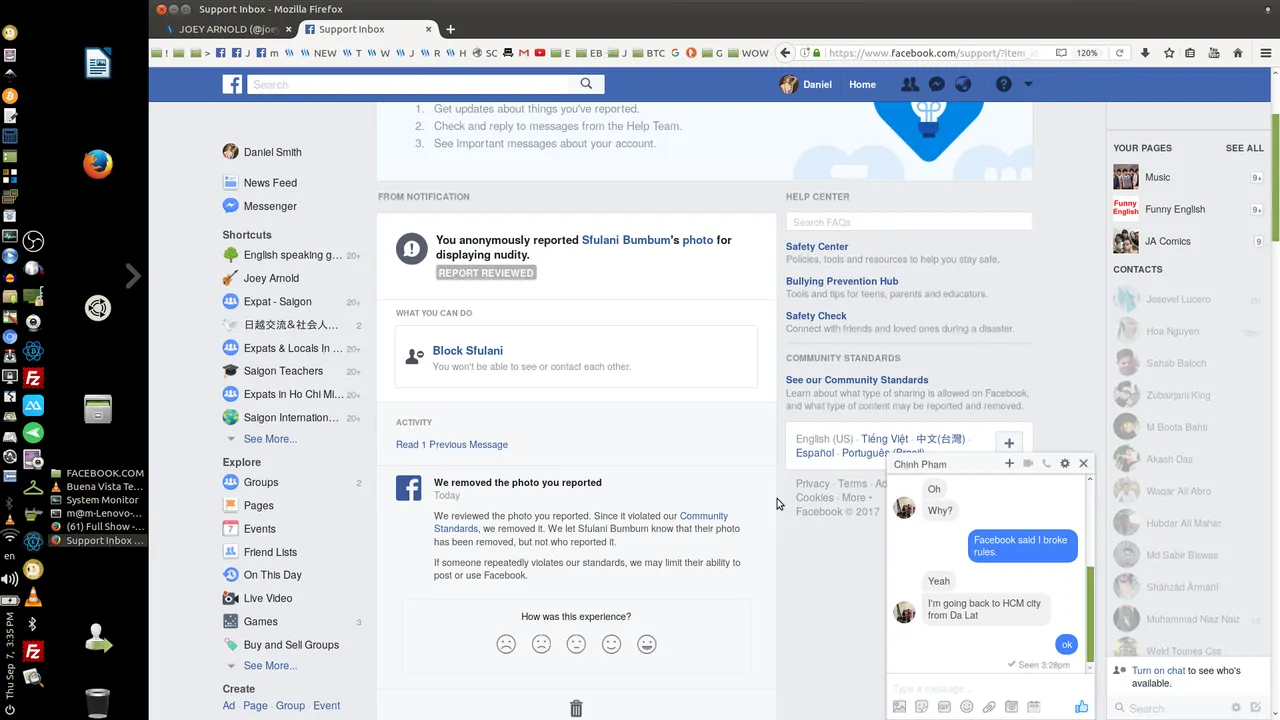Select the angriest face rating

point(506,645)
